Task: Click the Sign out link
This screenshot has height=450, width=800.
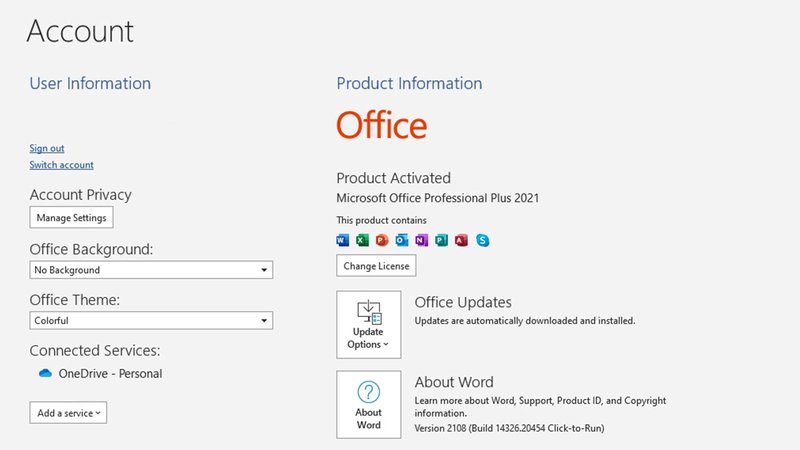Action: click(x=47, y=149)
